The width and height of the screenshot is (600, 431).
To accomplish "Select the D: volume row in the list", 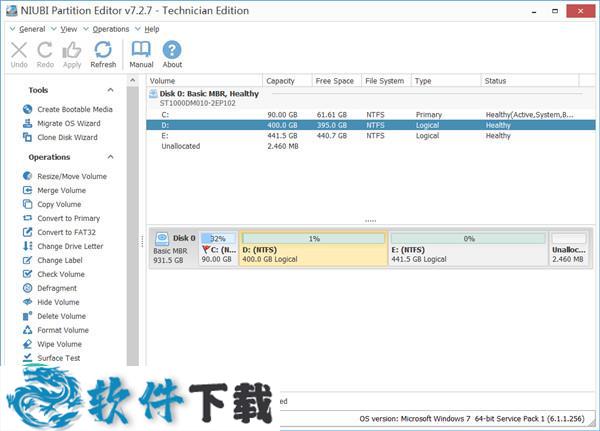I will point(370,125).
